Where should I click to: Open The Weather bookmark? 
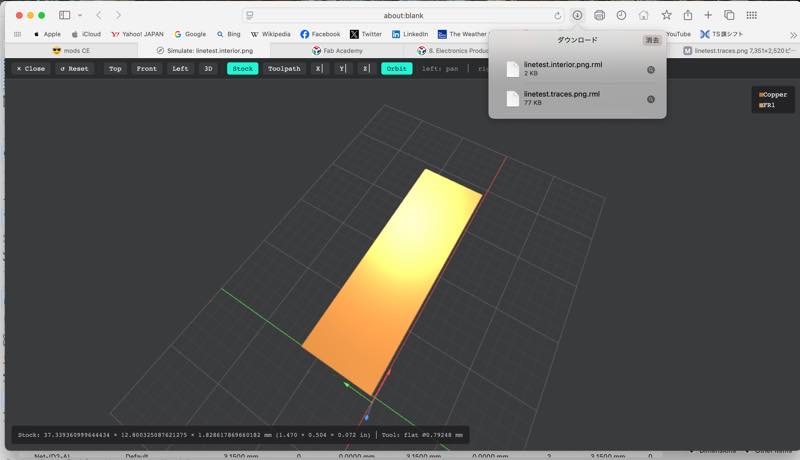coord(463,34)
